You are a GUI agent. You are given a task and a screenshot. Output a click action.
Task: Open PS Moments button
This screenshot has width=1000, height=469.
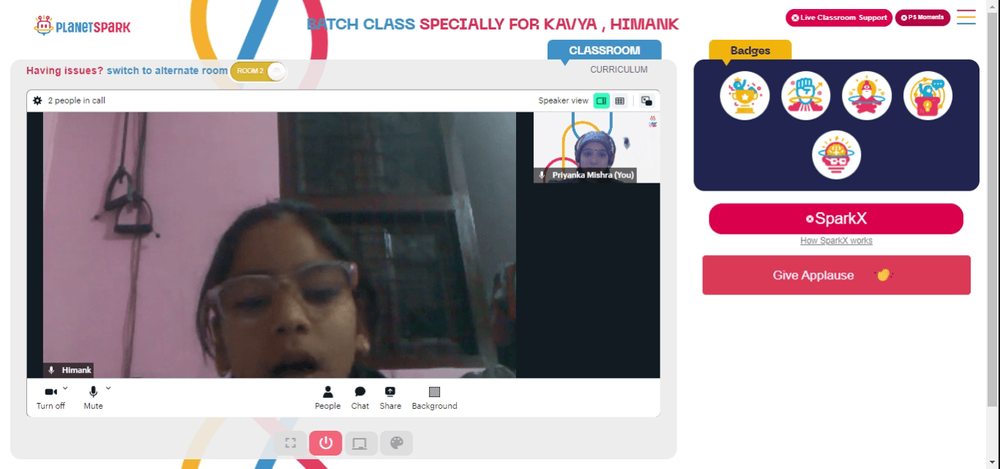(922, 18)
